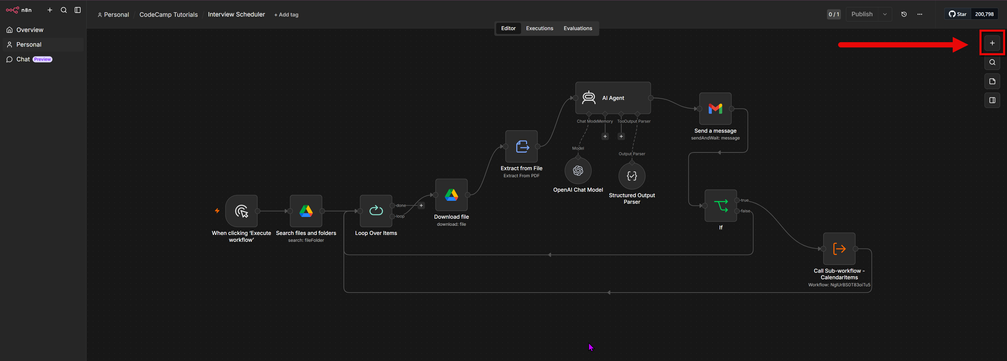Screen dimensions: 1007x361
Task: Select the manual trigger 'Execute workflow' node
Action: coord(241,211)
